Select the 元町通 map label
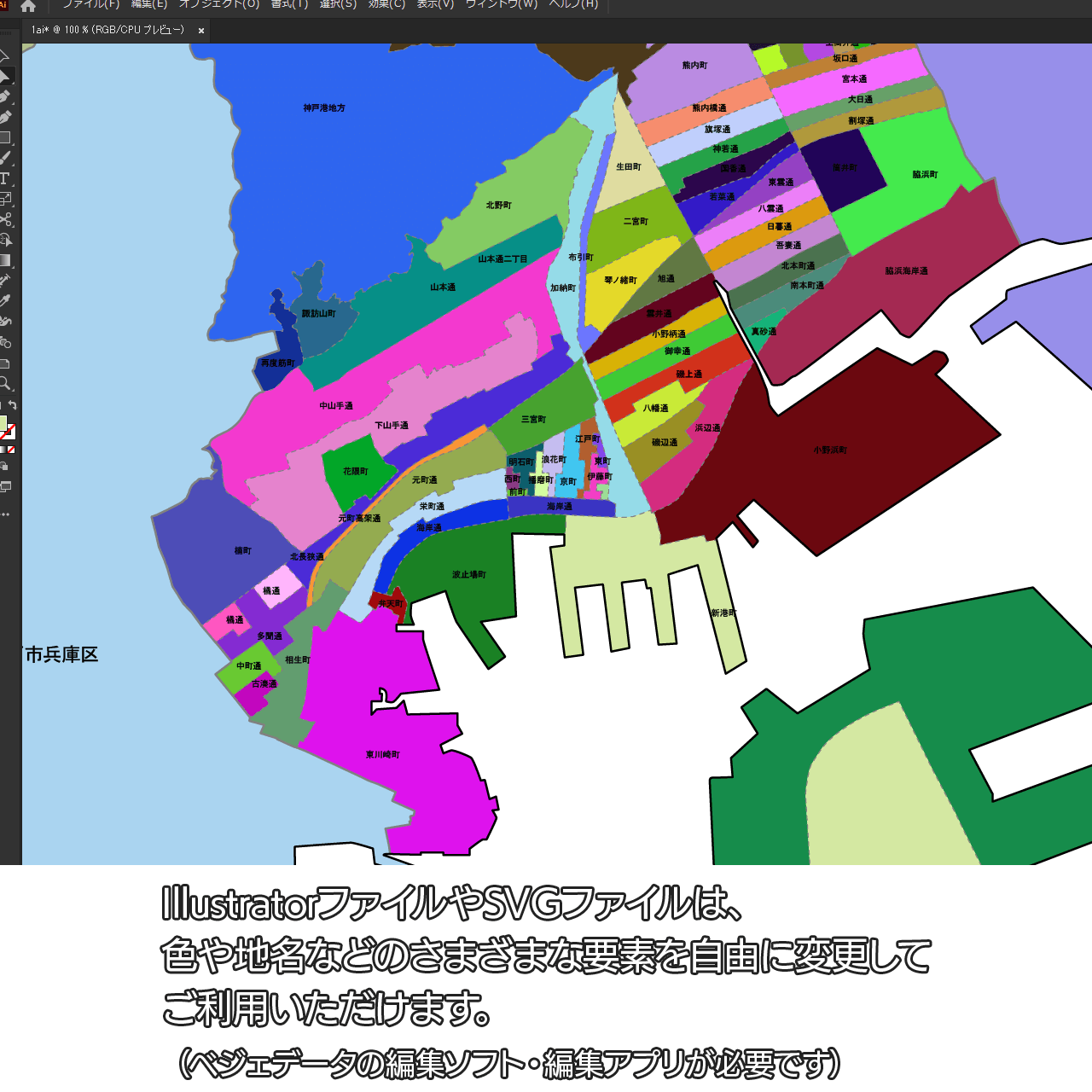Screen dimensions: 1092x1092 pos(425,480)
